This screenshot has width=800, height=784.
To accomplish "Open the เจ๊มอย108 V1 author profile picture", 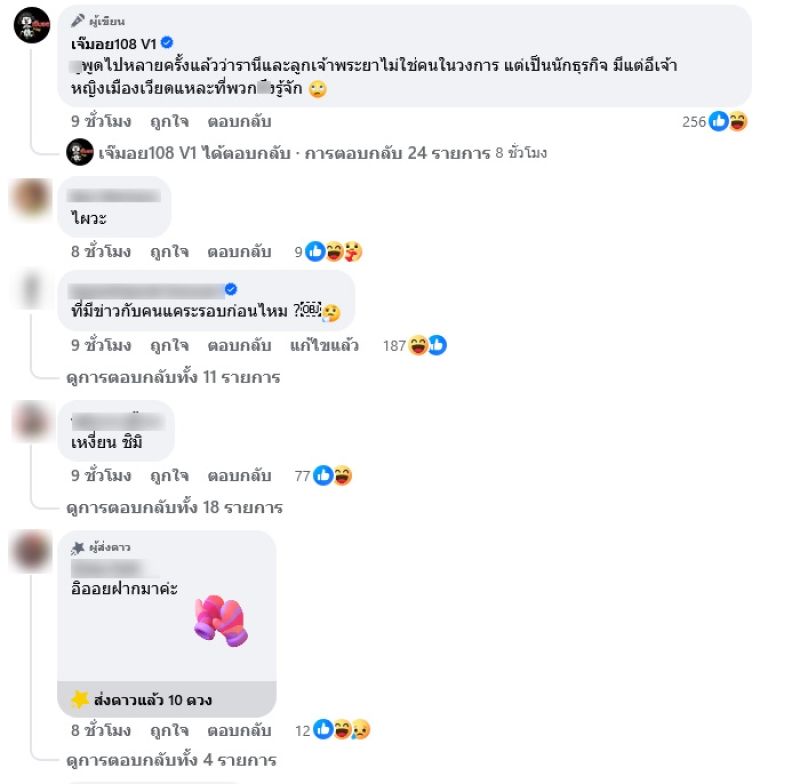I will coord(32,26).
